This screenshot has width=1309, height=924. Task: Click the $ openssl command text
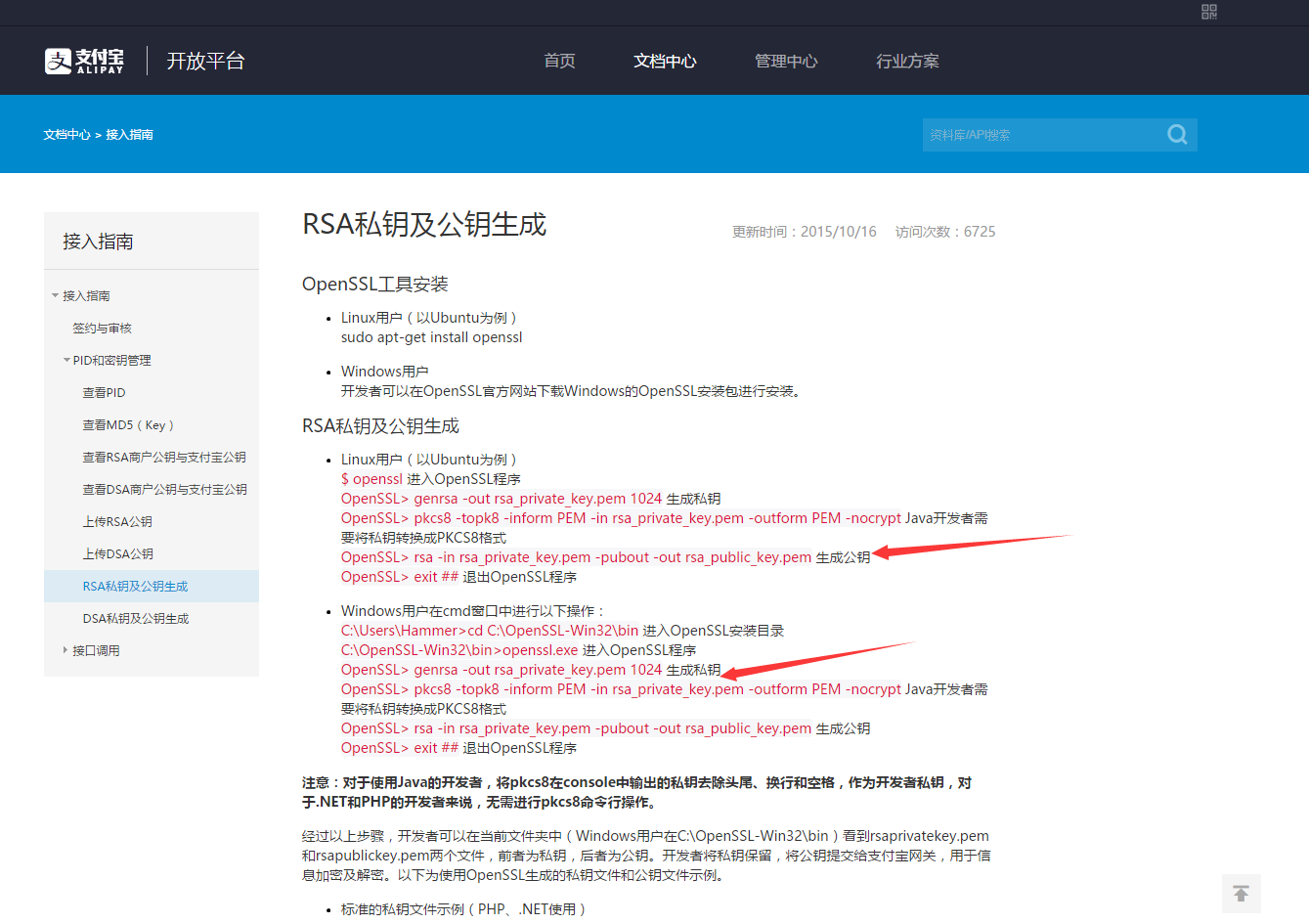tap(371, 479)
